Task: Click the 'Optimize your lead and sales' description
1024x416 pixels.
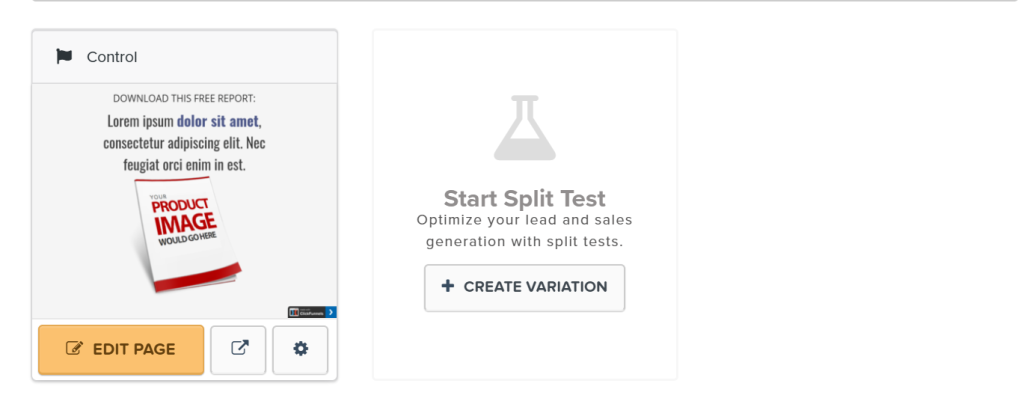Action: pyautogui.click(x=524, y=220)
